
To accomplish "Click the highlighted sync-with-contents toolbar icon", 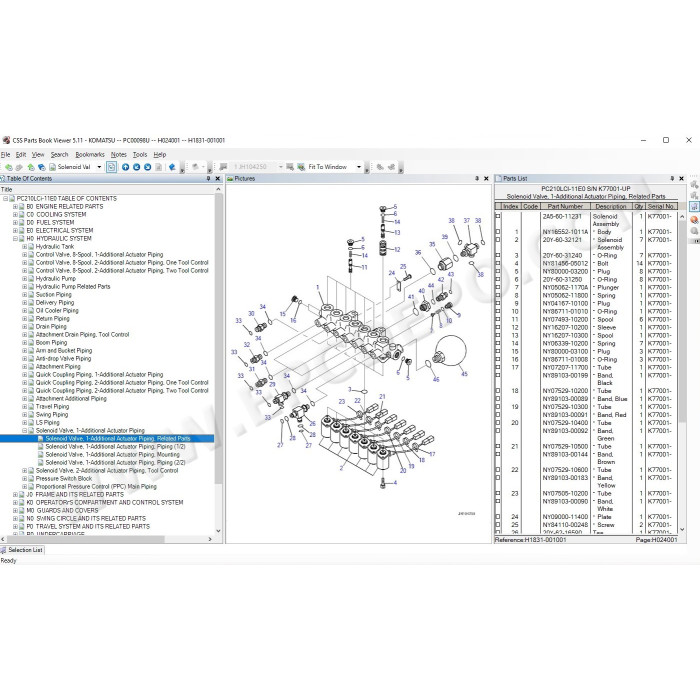I will pyautogui.click(x=111, y=167).
